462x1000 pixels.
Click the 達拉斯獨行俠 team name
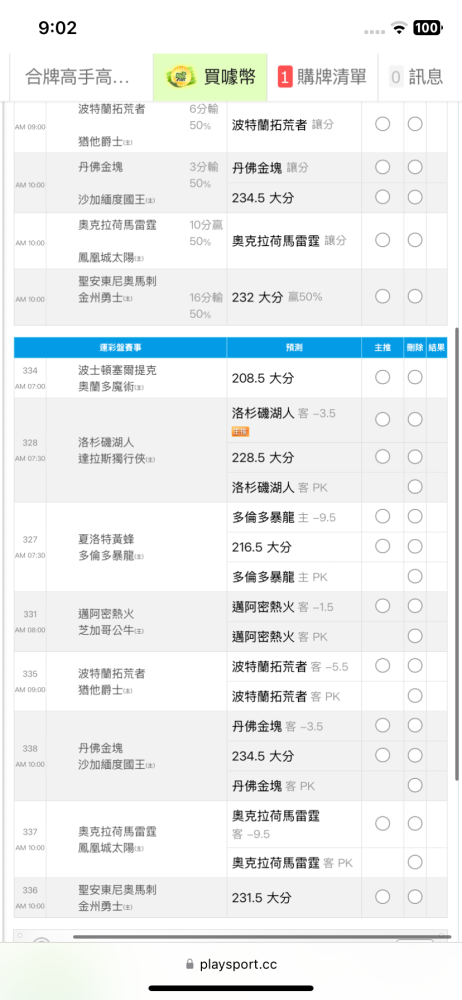pos(112,459)
